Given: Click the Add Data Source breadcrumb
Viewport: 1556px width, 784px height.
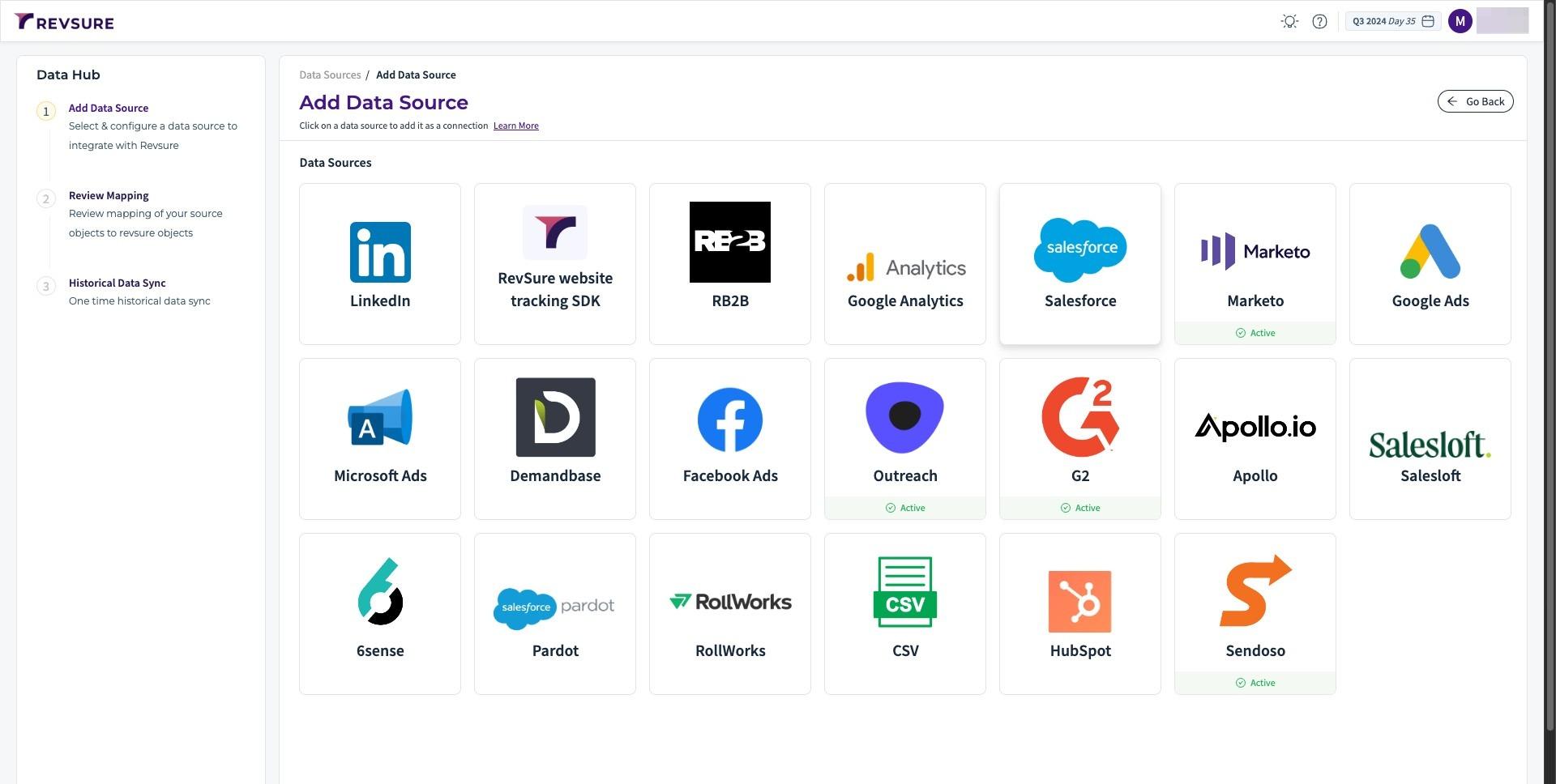Looking at the screenshot, I should [x=416, y=75].
